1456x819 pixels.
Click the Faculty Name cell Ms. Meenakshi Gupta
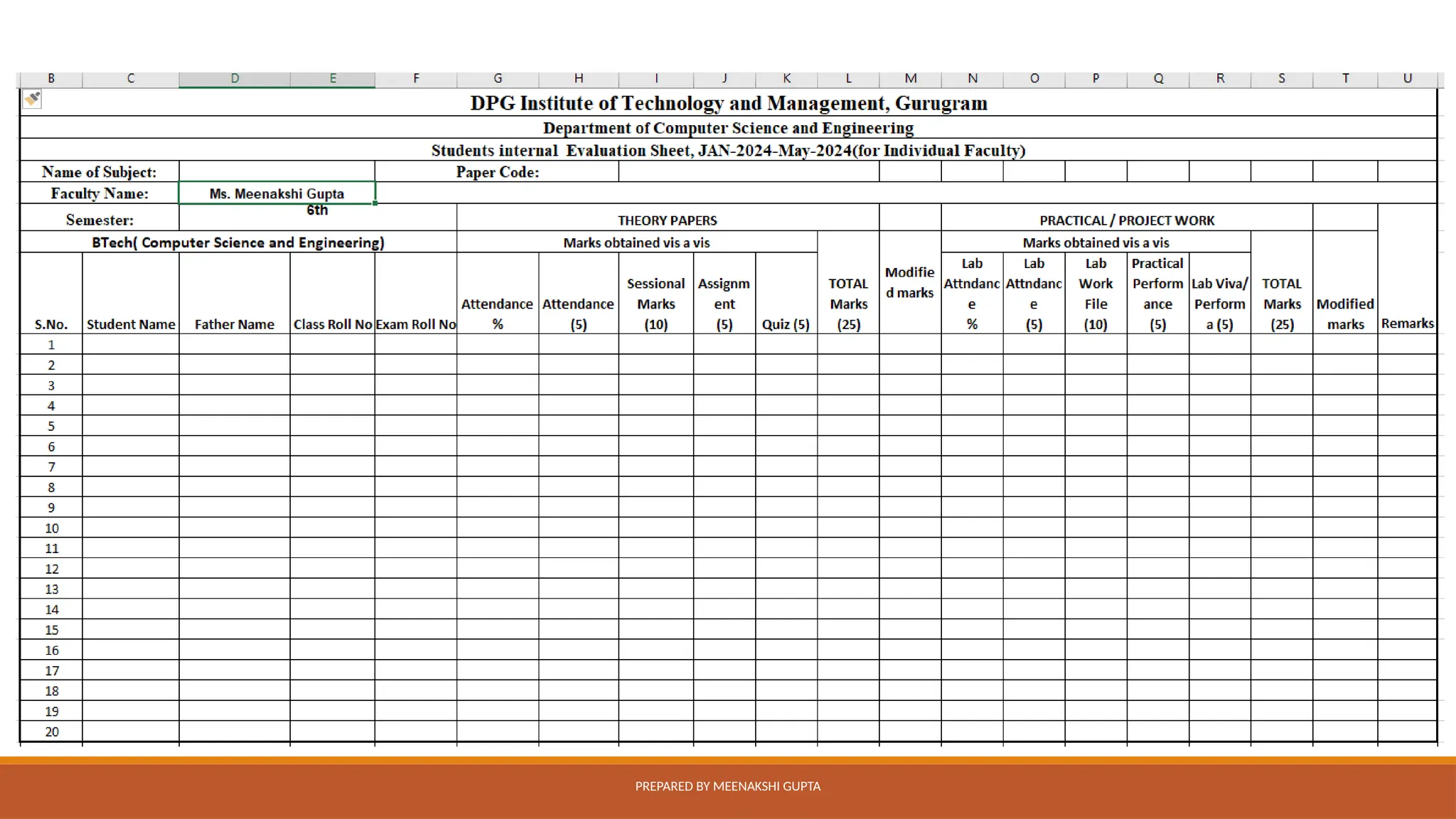277,193
